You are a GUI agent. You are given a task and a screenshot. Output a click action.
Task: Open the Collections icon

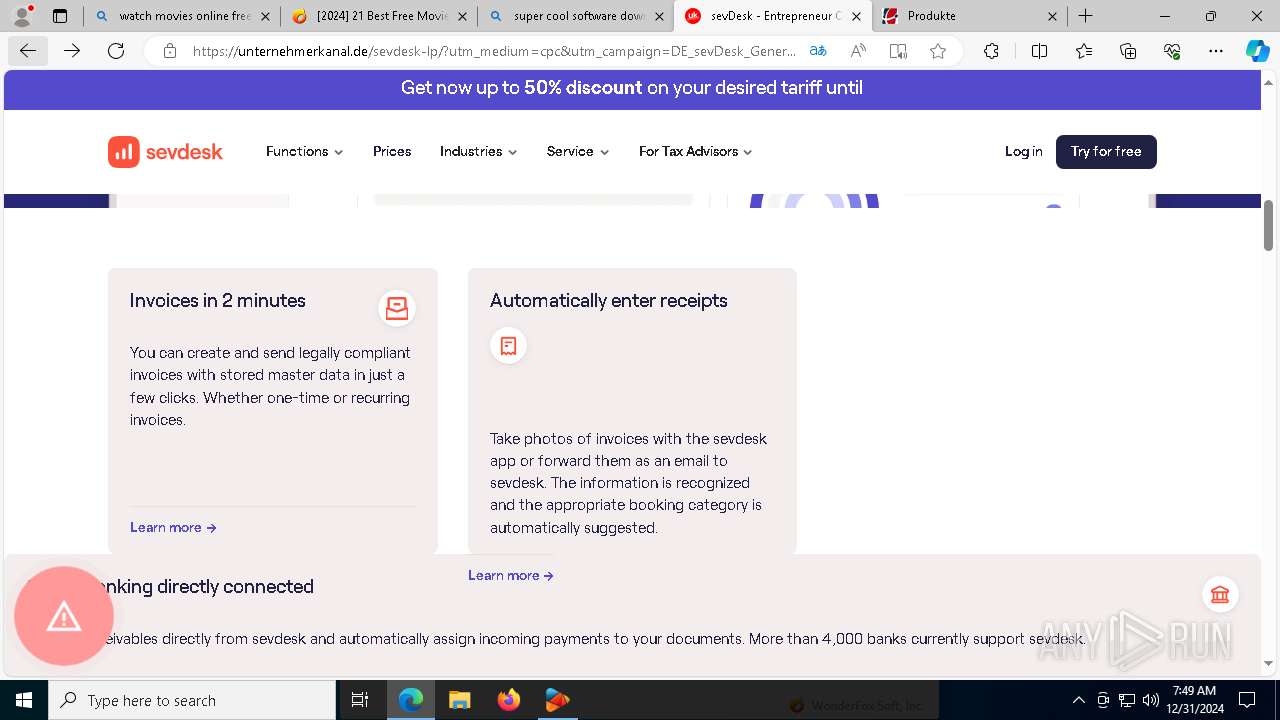(x=1128, y=51)
